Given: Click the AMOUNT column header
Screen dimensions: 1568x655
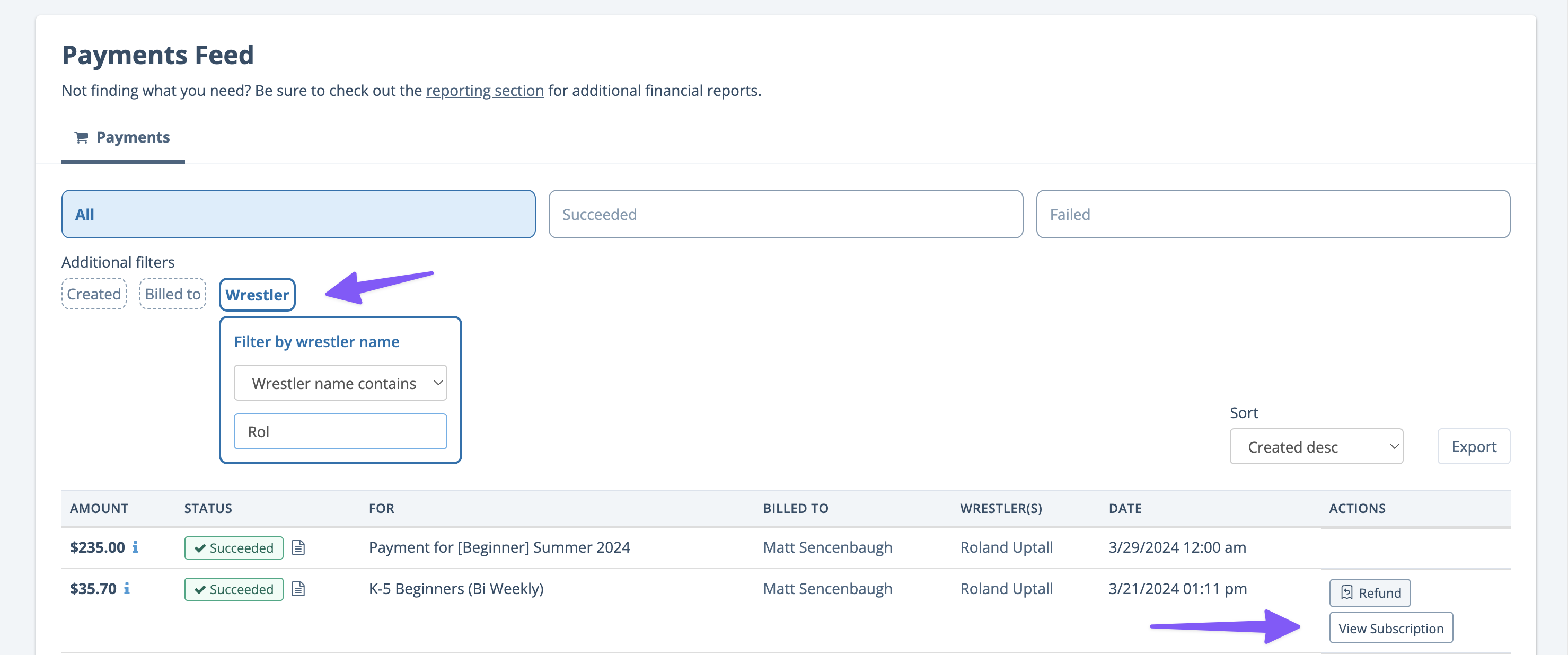Looking at the screenshot, I should tap(99, 508).
